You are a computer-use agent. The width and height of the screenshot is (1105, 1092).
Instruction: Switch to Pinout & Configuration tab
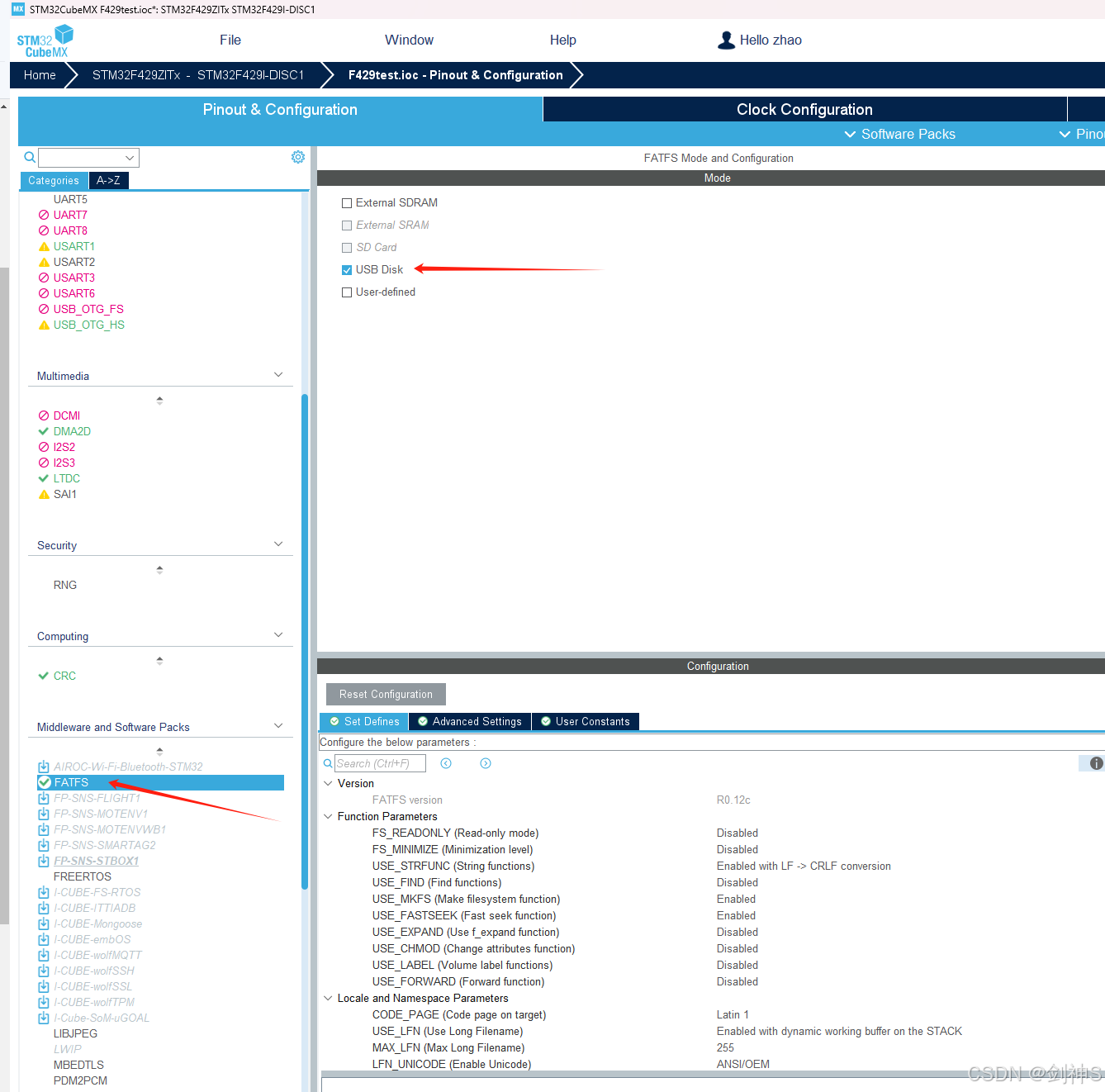(x=280, y=109)
